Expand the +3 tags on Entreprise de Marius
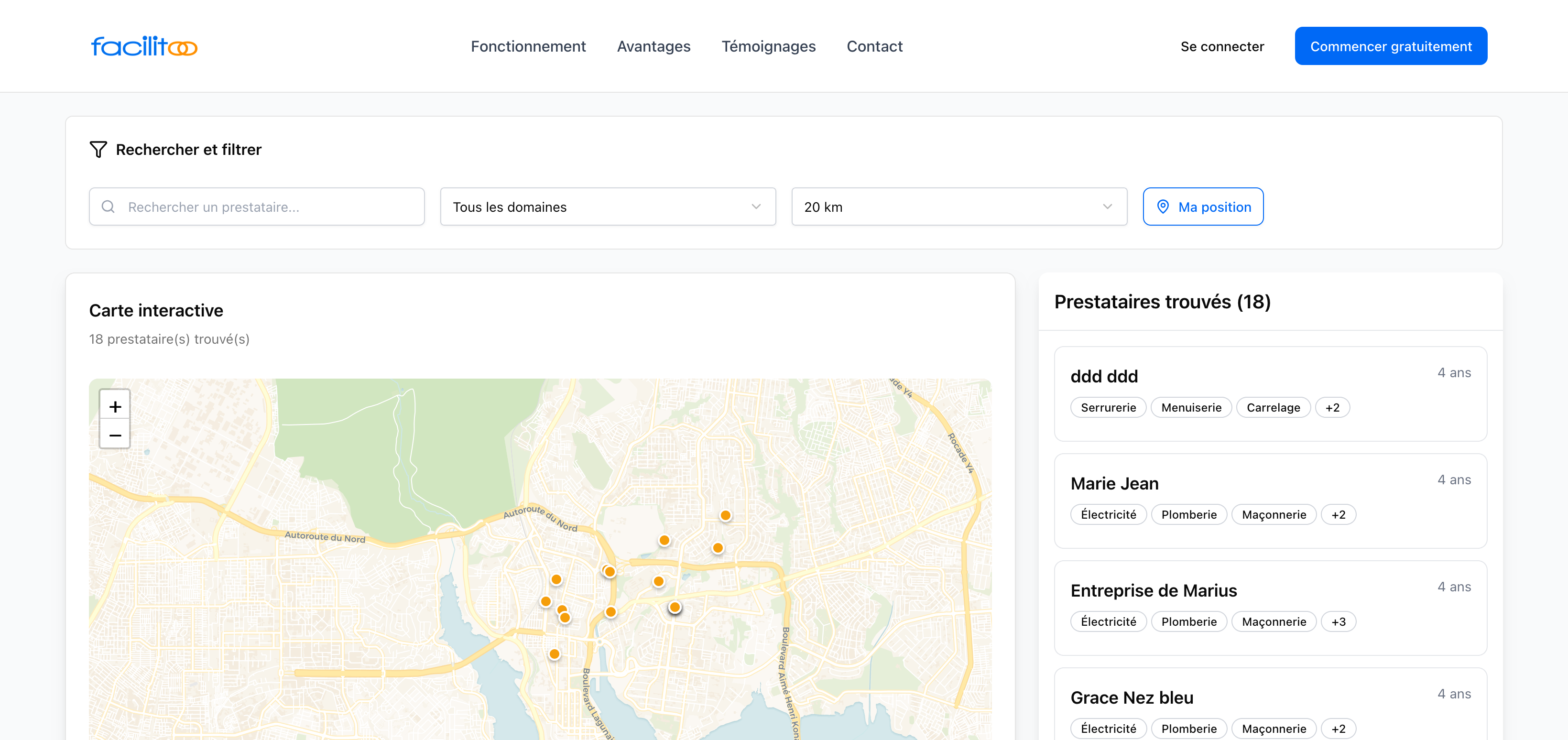The image size is (1568, 740). tap(1338, 621)
